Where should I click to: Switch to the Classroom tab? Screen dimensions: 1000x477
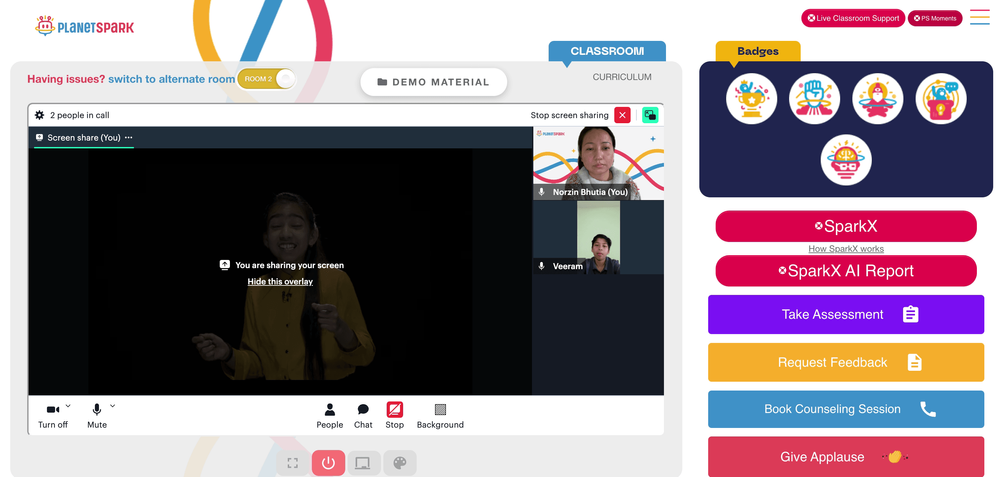coord(607,51)
